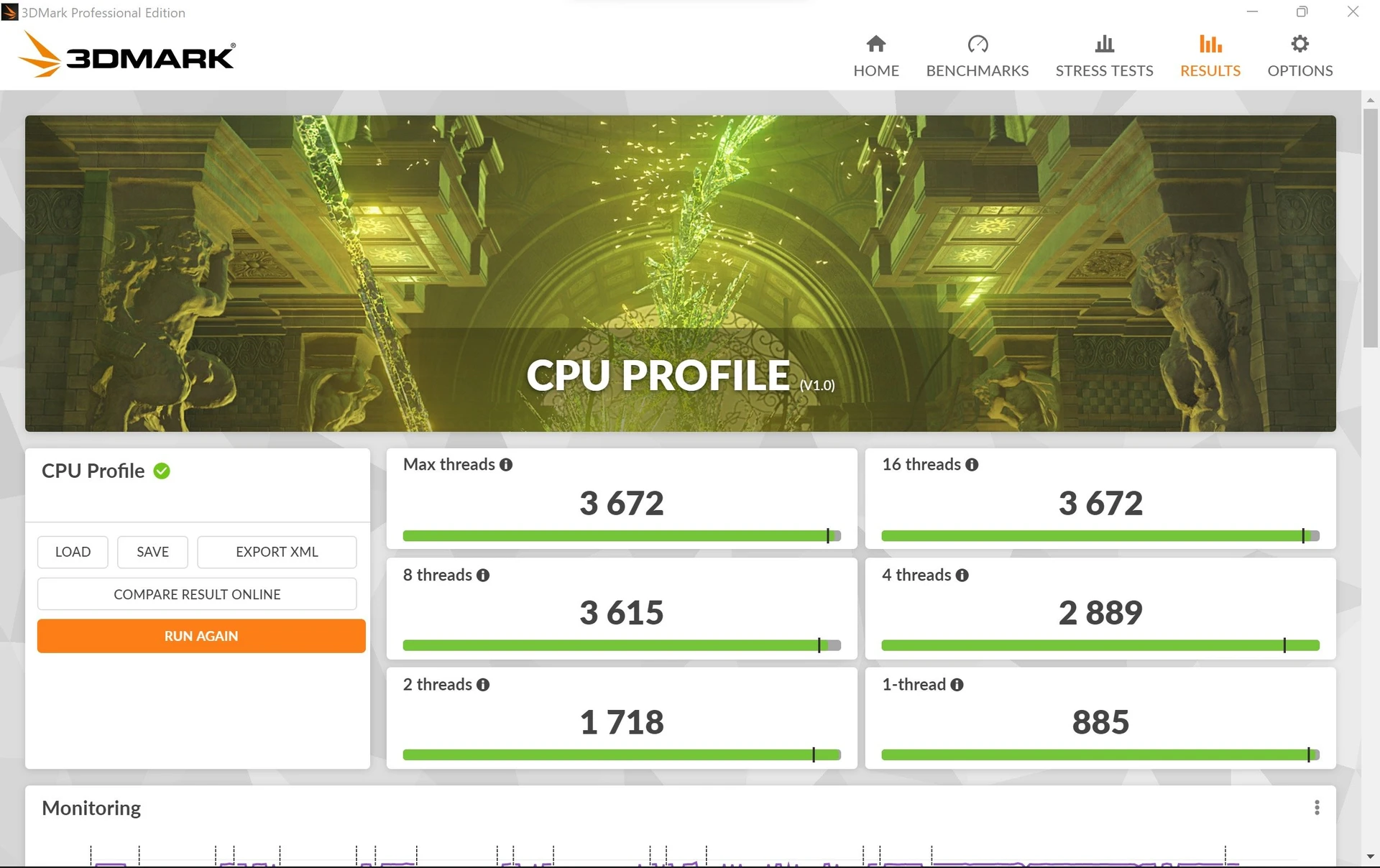Compare result online

197,594
